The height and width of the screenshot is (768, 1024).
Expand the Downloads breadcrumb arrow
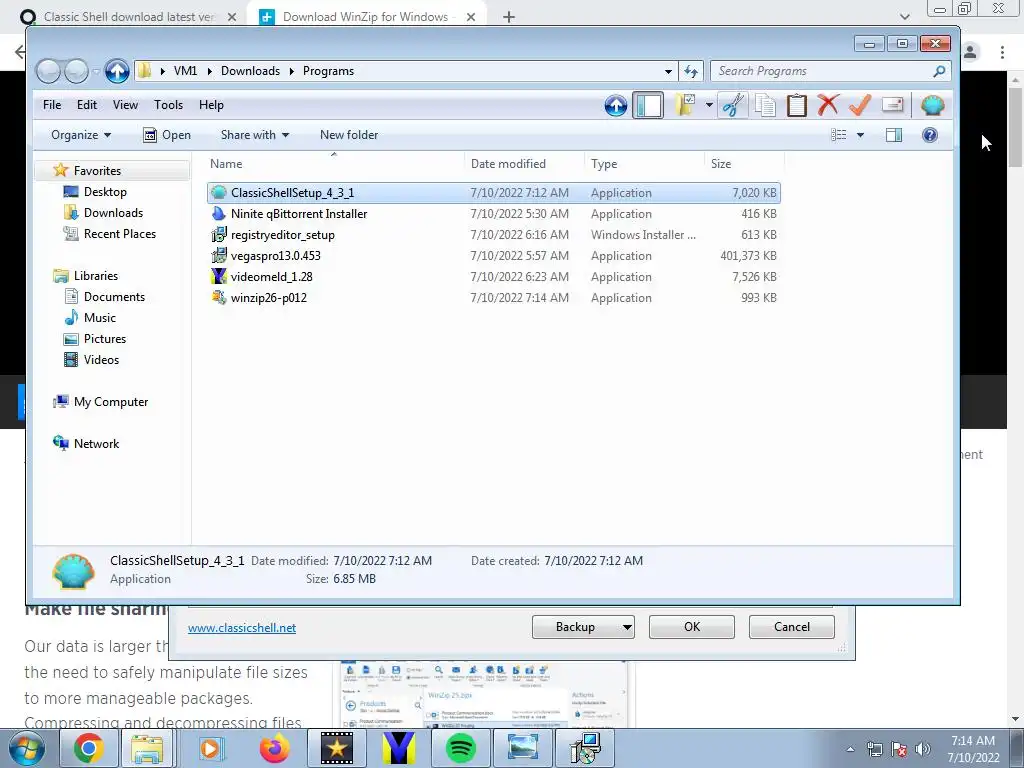tap(291, 71)
